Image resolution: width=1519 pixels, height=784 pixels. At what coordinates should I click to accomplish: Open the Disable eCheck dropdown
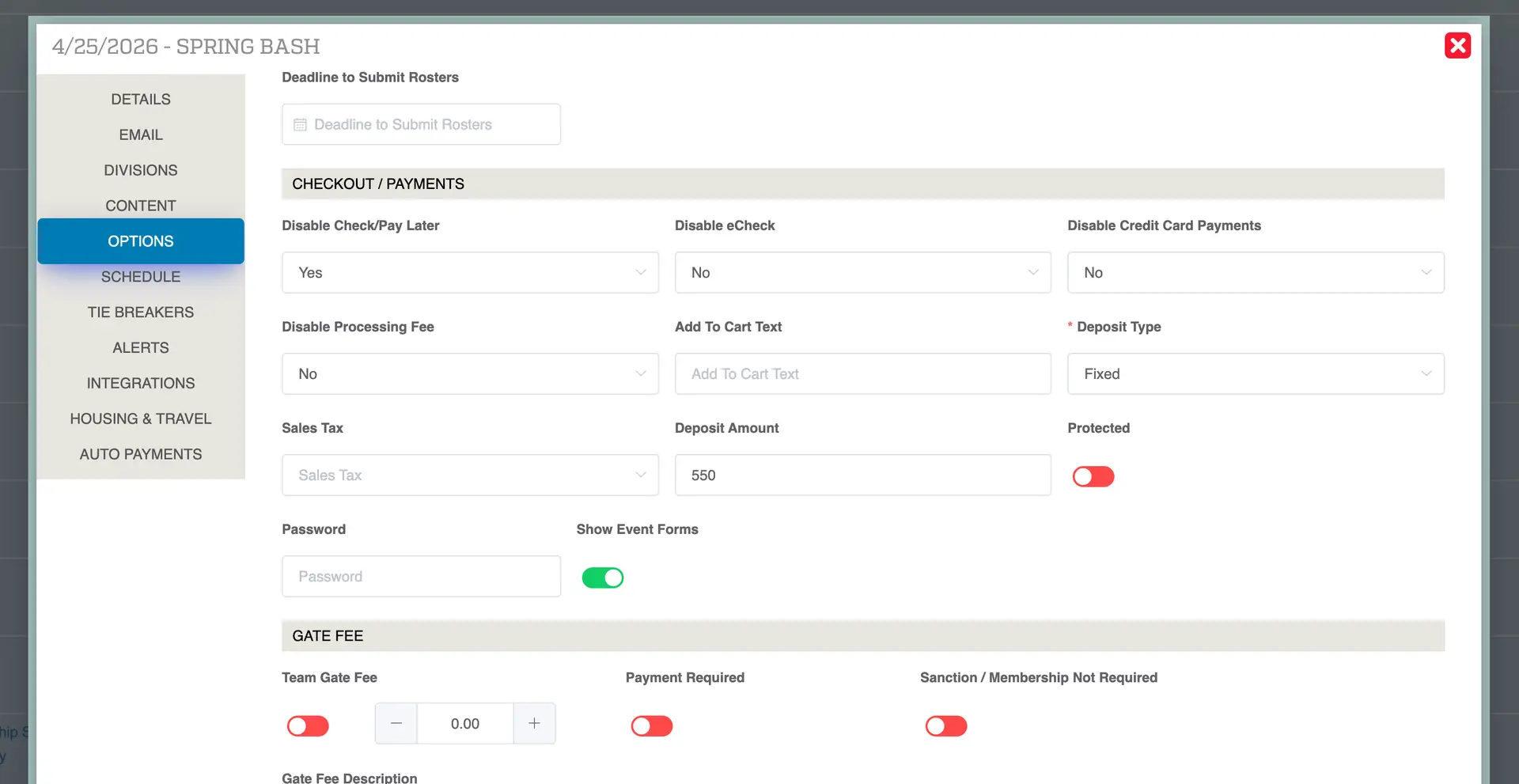coord(862,272)
